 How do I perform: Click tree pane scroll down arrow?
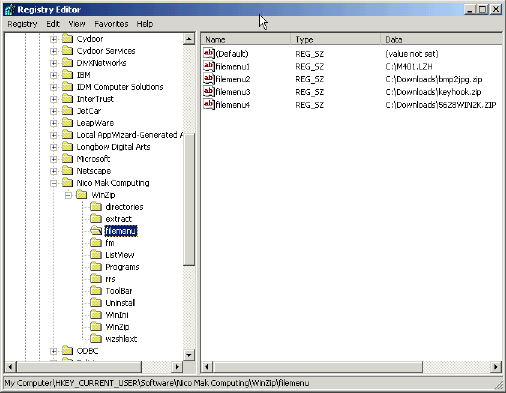tap(189, 355)
